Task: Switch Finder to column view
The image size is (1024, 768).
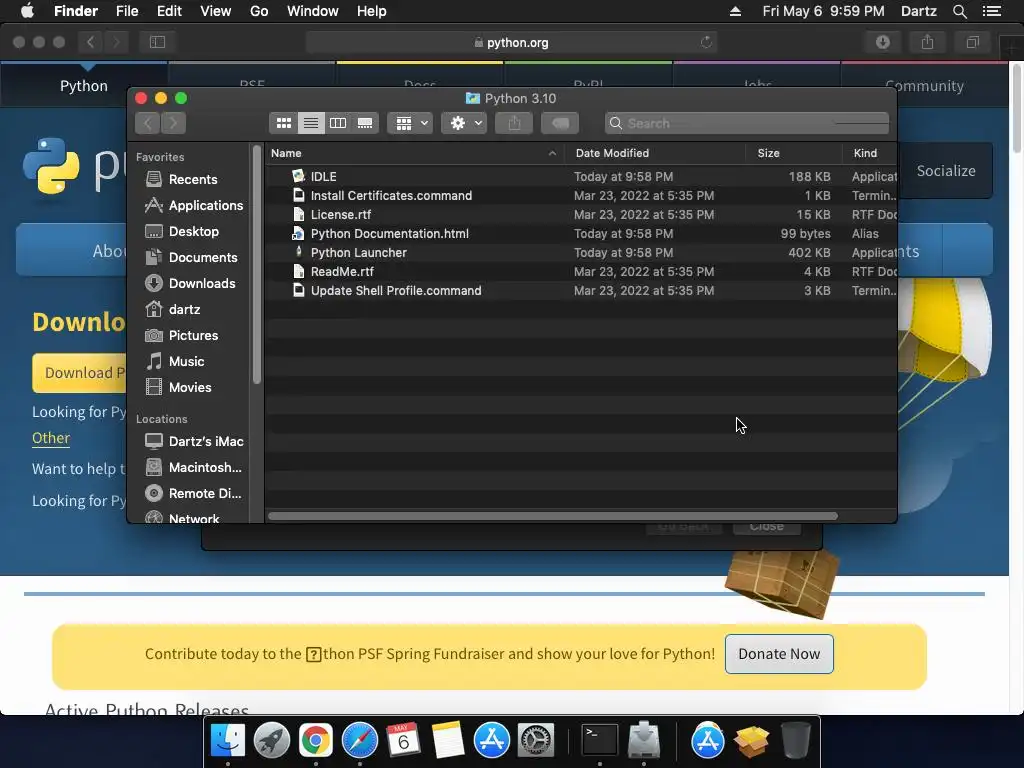Action: [x=338, y=123]
